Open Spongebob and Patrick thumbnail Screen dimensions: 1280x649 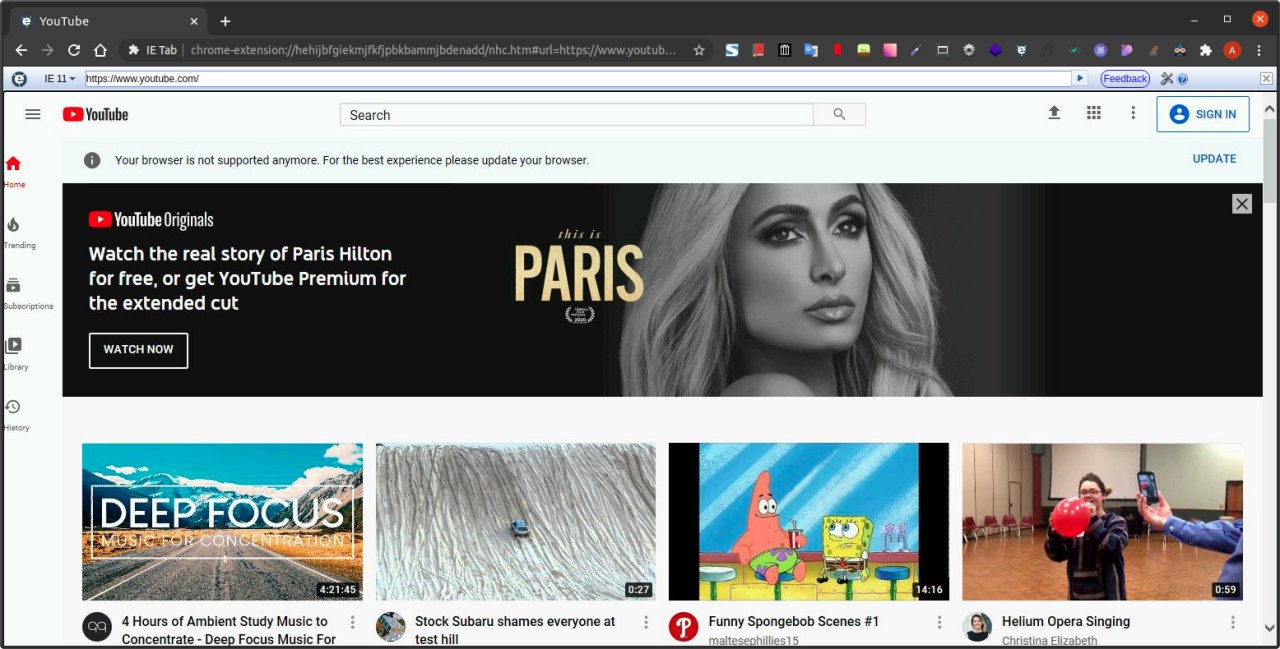809,522
